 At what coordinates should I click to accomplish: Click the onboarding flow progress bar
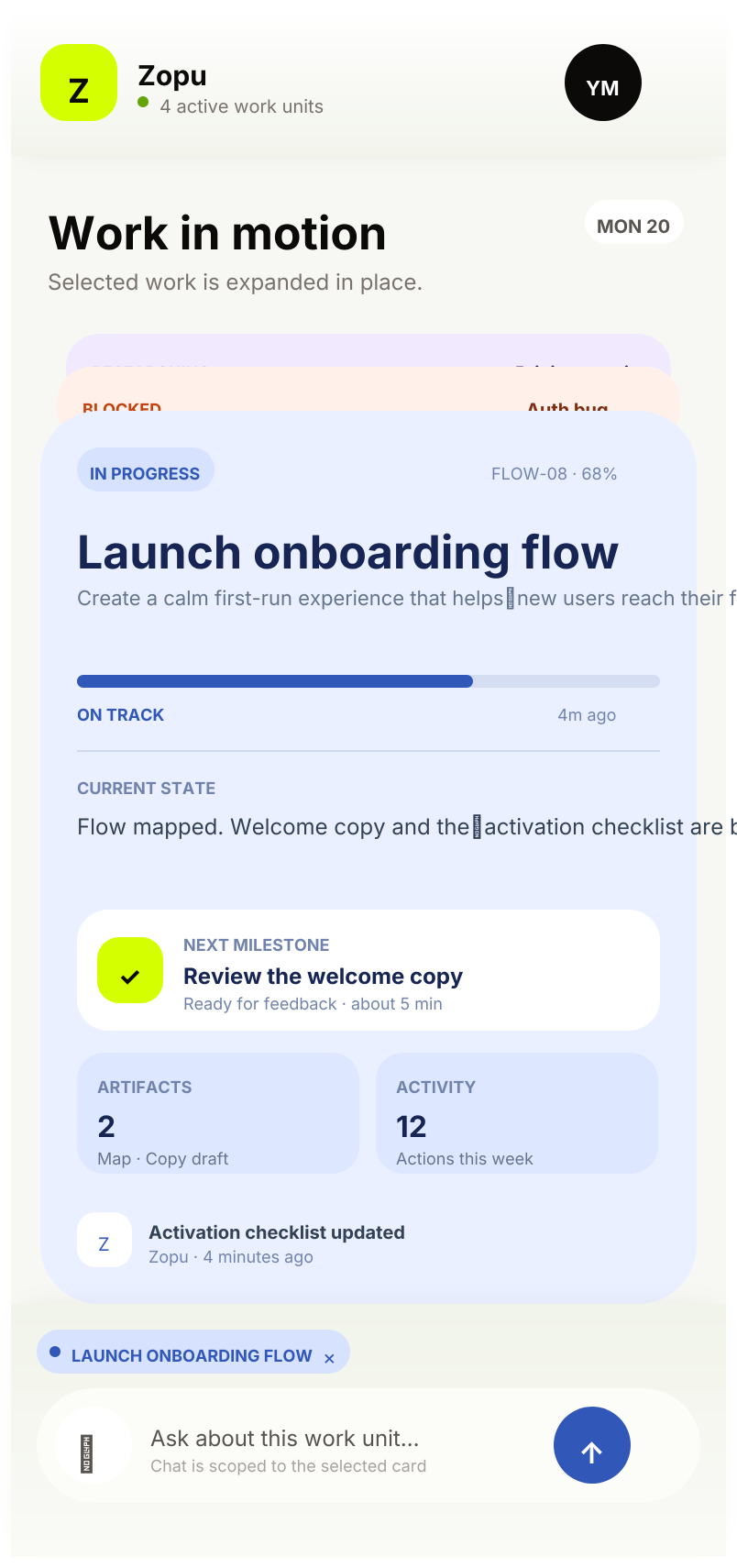coord(368,681)
